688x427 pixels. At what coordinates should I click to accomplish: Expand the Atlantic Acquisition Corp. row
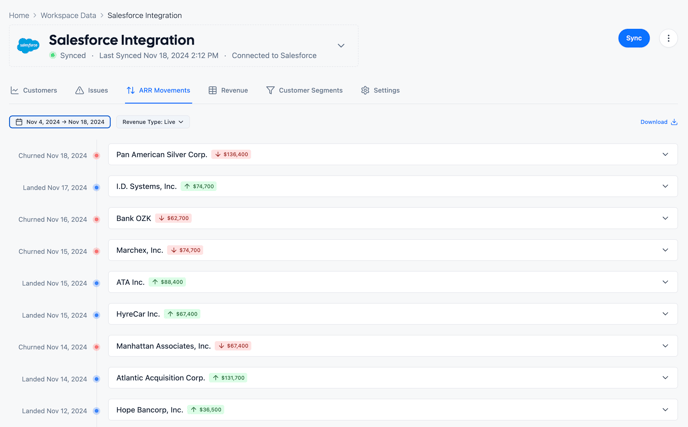[x=665, y=378]
